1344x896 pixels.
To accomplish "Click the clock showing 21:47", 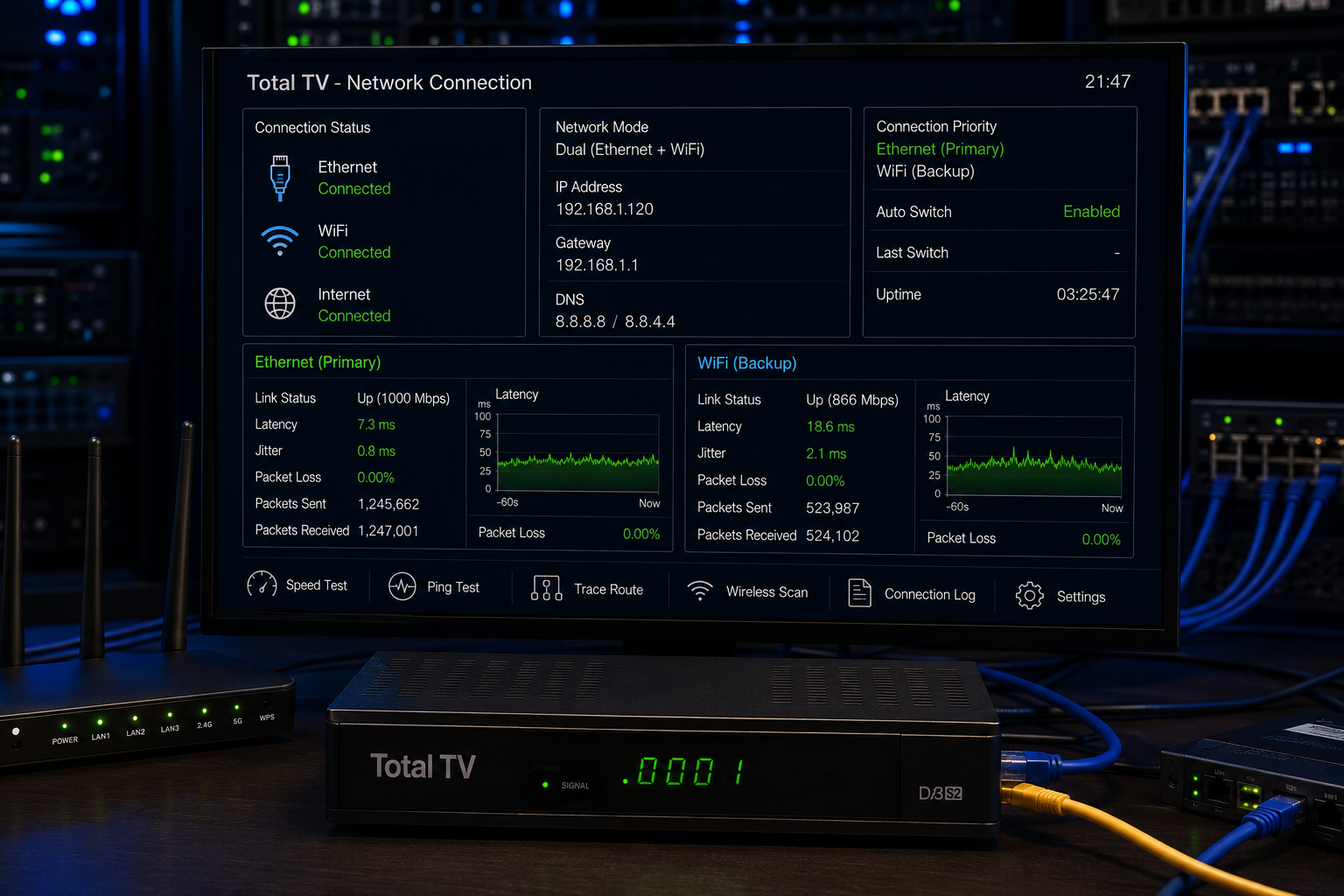I will click(1108, 81).
